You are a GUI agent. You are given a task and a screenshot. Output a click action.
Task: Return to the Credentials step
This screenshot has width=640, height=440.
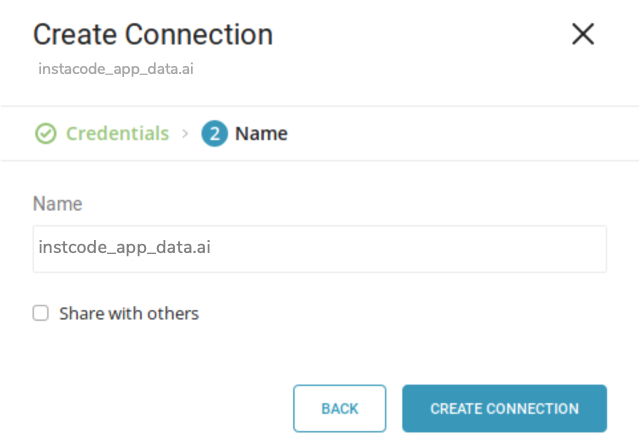(117, 133)
